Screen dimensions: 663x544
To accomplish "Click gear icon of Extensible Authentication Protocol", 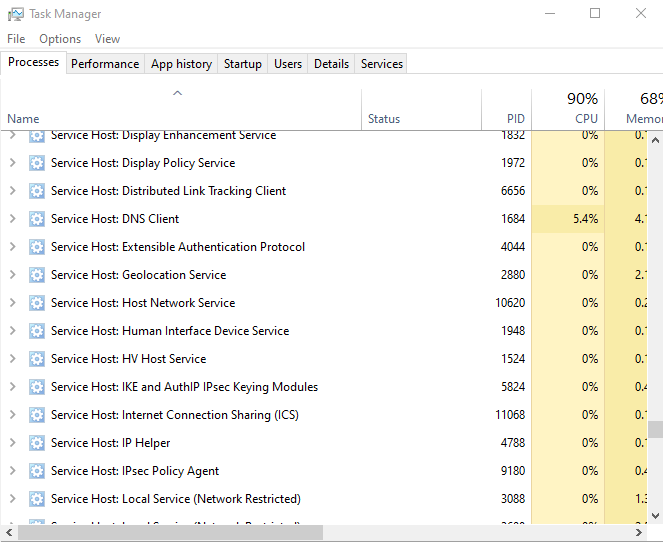I will [37, 247].
